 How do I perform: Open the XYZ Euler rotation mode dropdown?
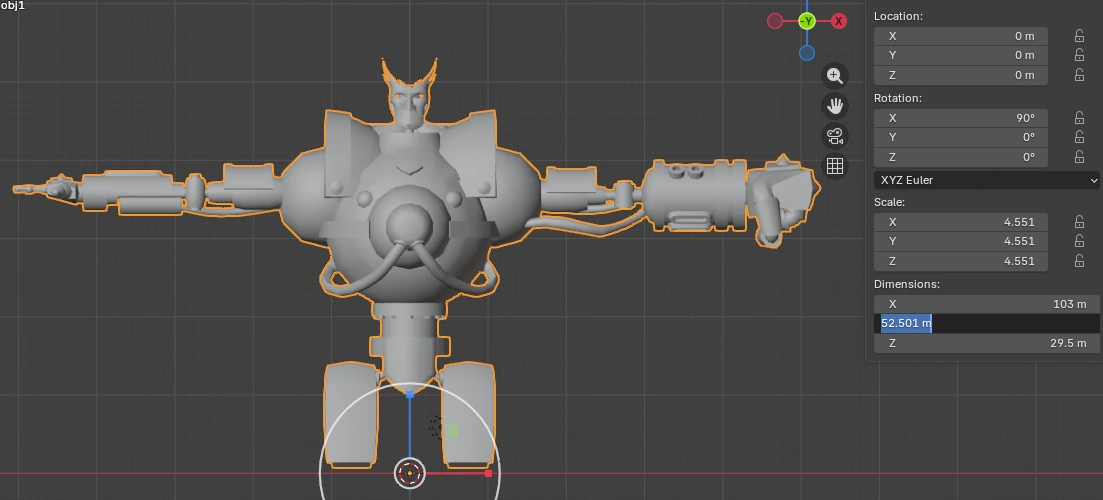[x=986, y=180]
